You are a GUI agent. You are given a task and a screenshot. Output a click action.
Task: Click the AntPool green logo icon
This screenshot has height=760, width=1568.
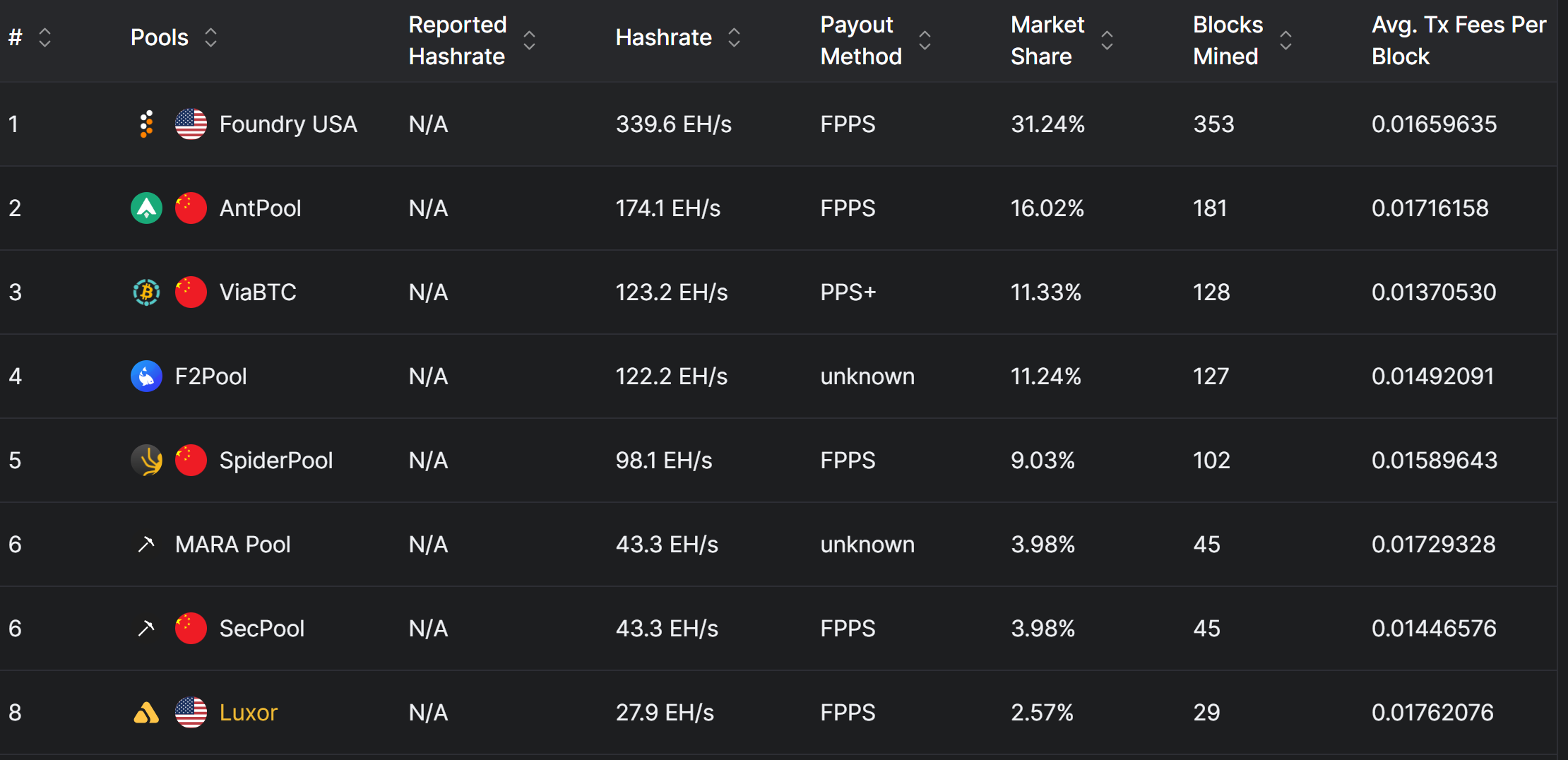pyautogui.click(x=147, y=208)
